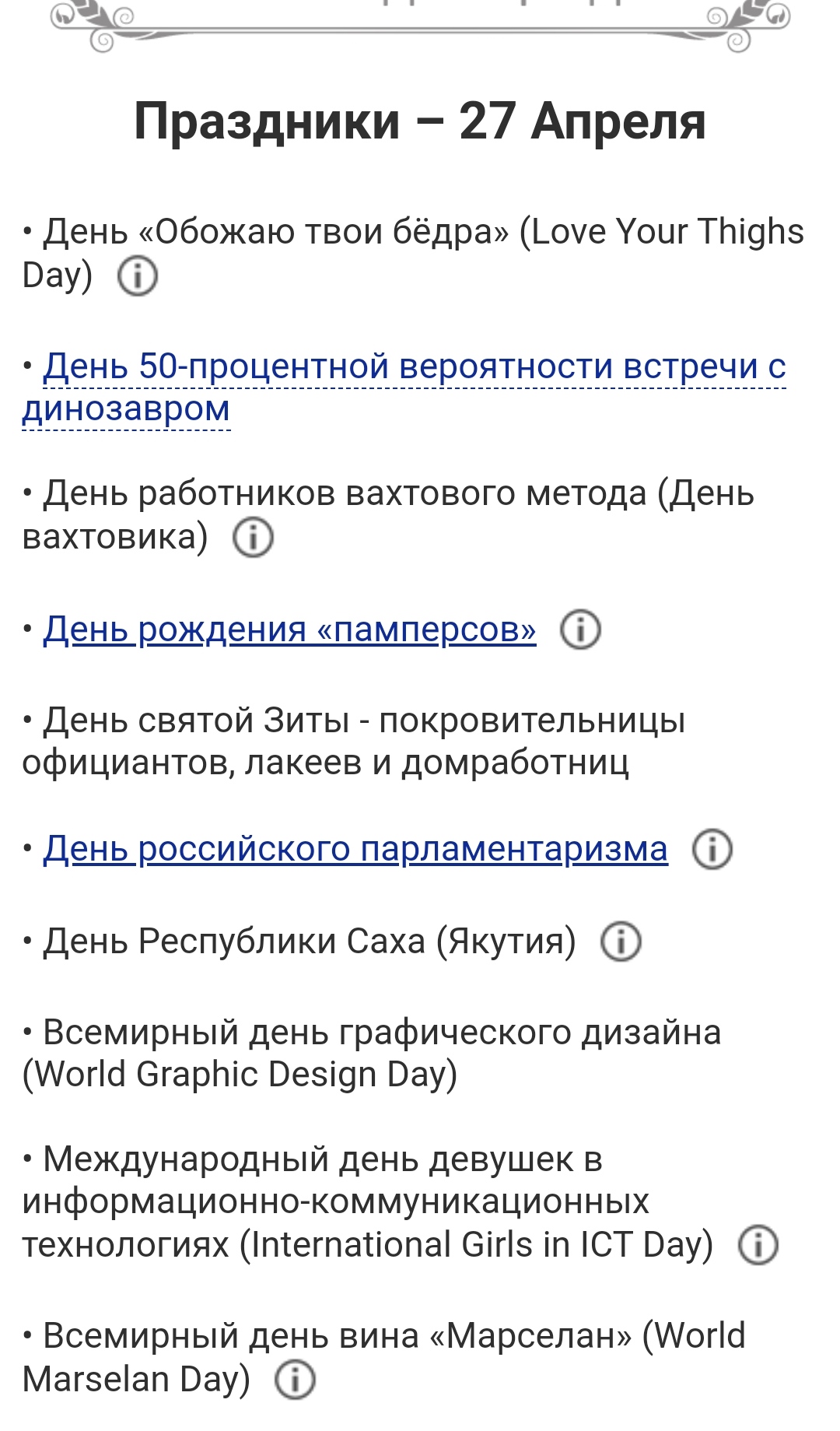This screenshot has height=1431, width=840.
Task: Click the Праздники – 27 Апреля heading
Action: 420,121
